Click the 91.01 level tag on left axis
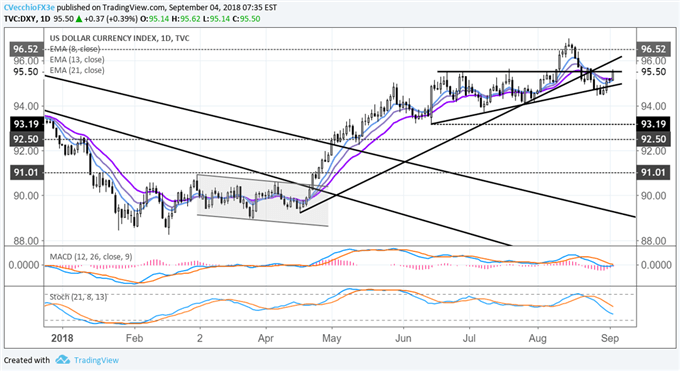Image resolution: width=680 pixels, height=371 pixels. point(25,173)
